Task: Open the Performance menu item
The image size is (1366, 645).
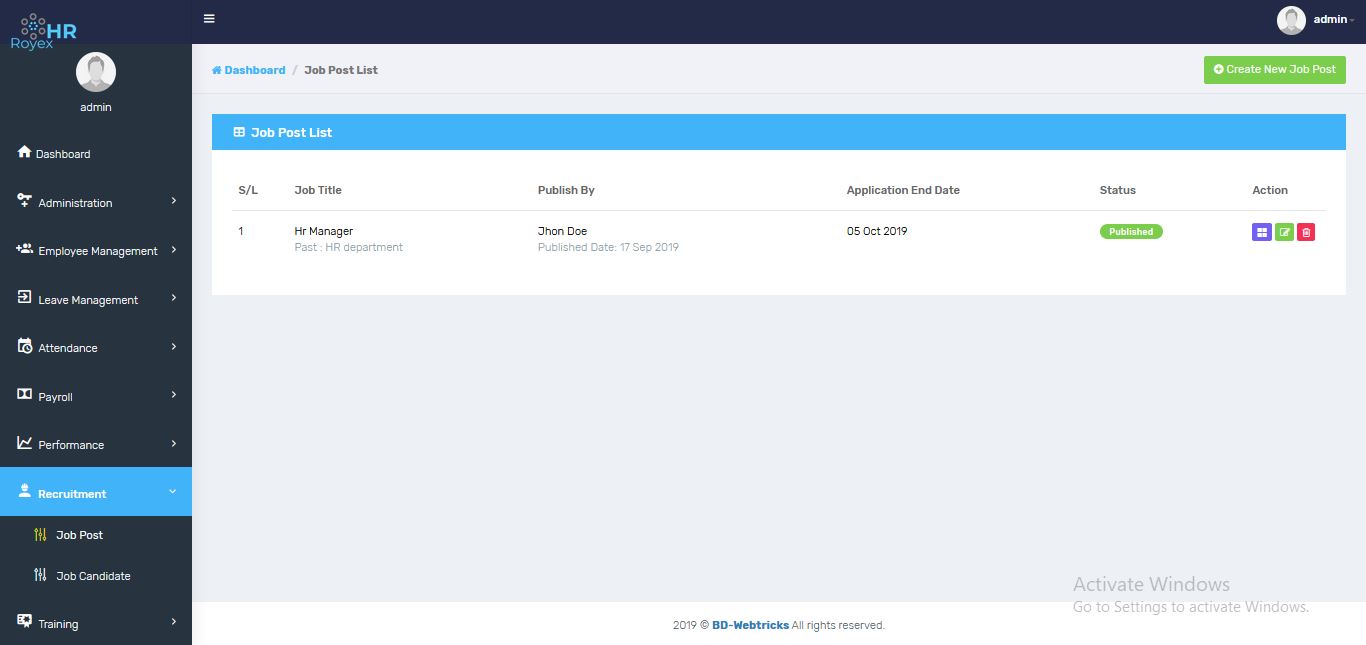Action: click(71, 445)
